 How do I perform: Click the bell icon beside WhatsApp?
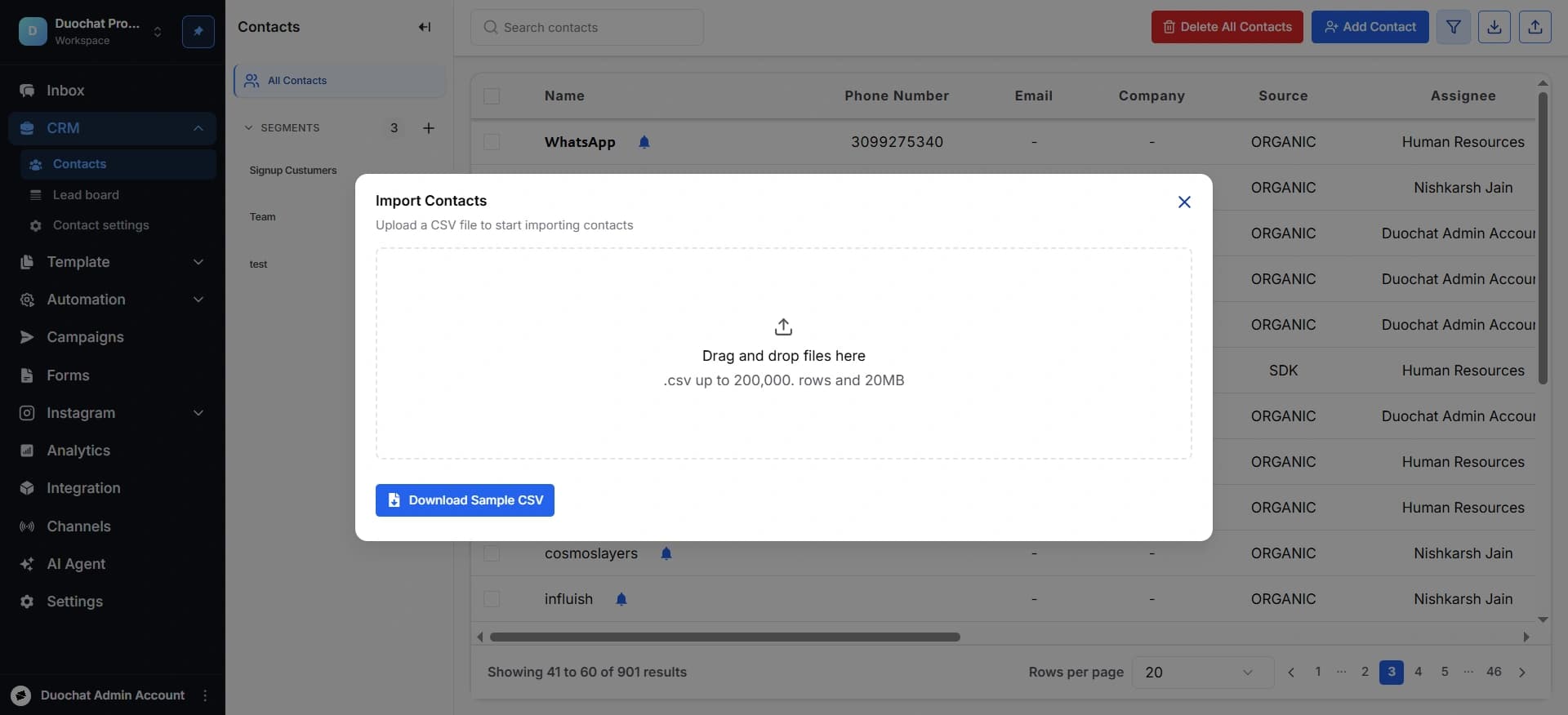click(x=644, y=142)
